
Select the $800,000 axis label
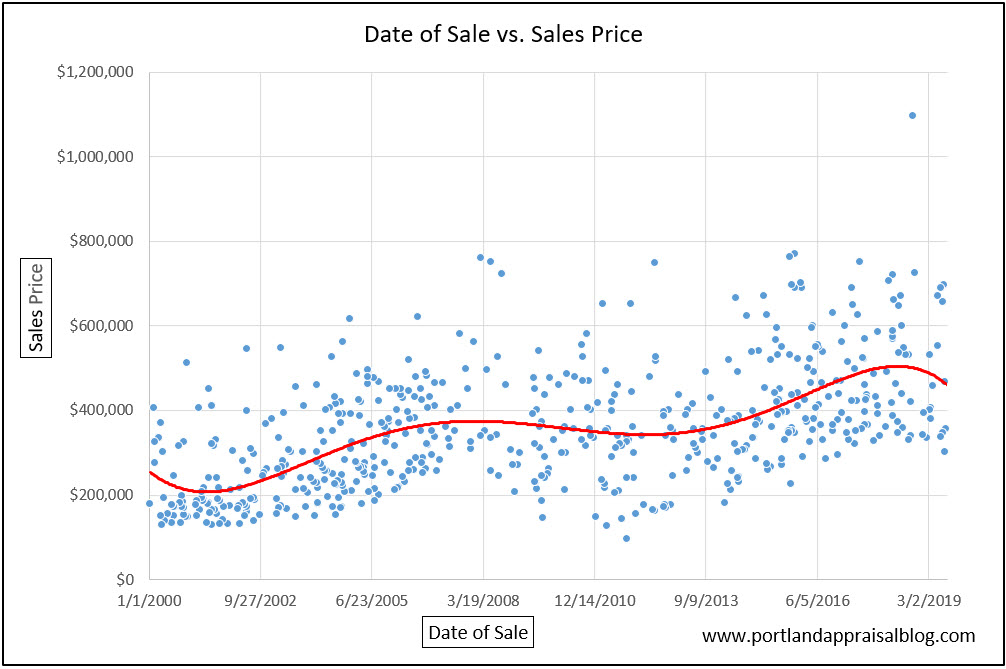[101, 242]
